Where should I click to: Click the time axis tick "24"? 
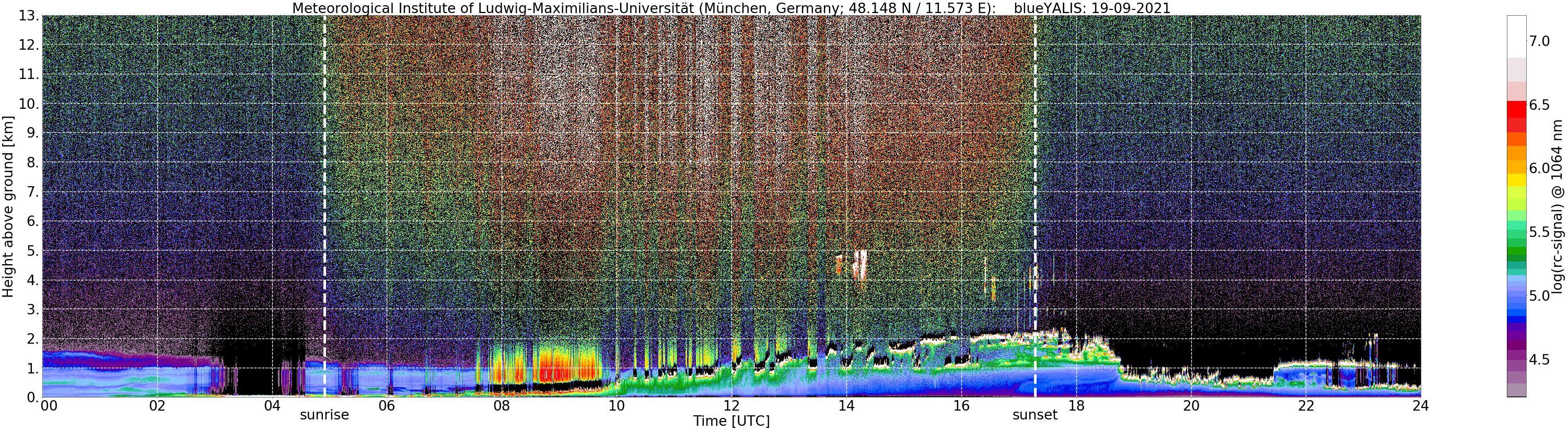tap(1421, 406)
